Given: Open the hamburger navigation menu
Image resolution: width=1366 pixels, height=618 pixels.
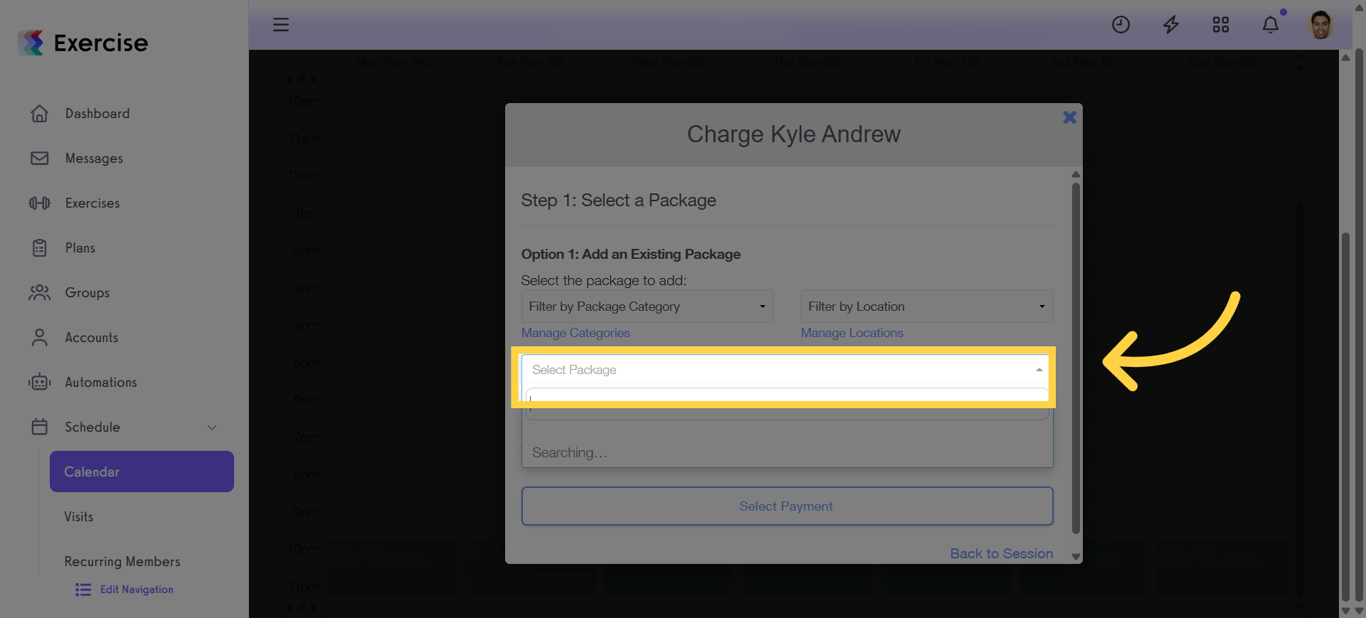Looking at the screenshot, I should click(281, 24).
